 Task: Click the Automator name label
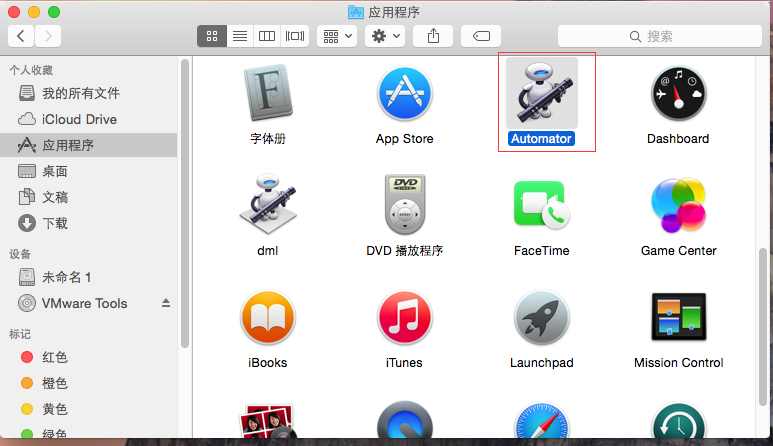coord(541,139)
